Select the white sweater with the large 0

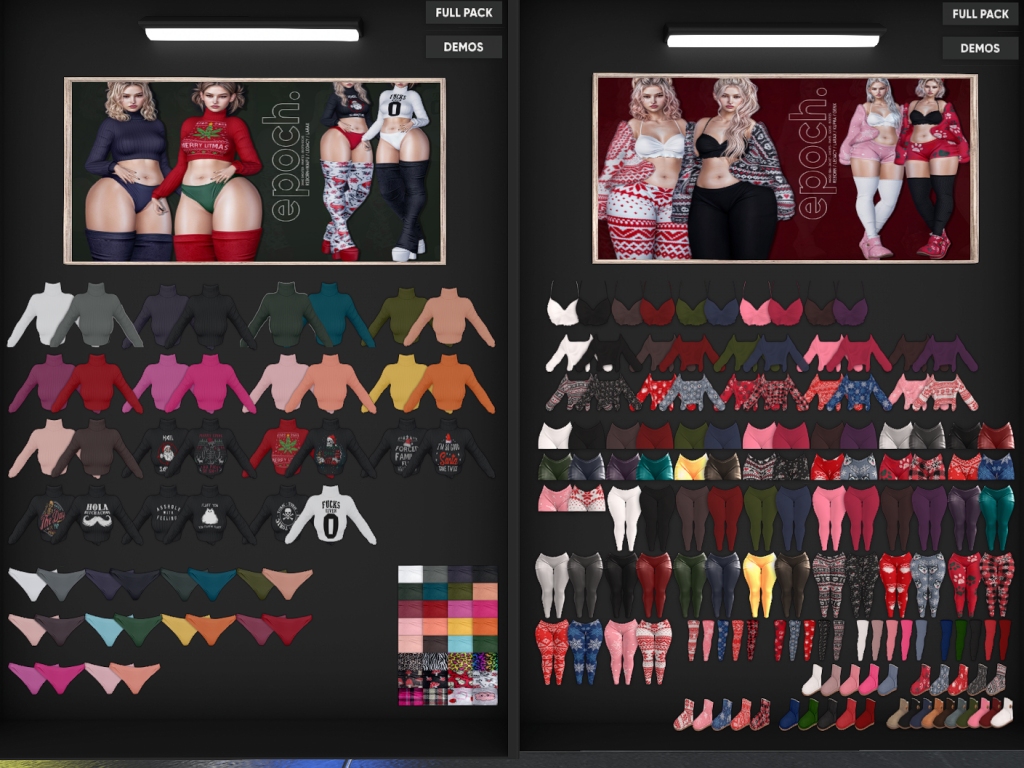pos(330,516)
